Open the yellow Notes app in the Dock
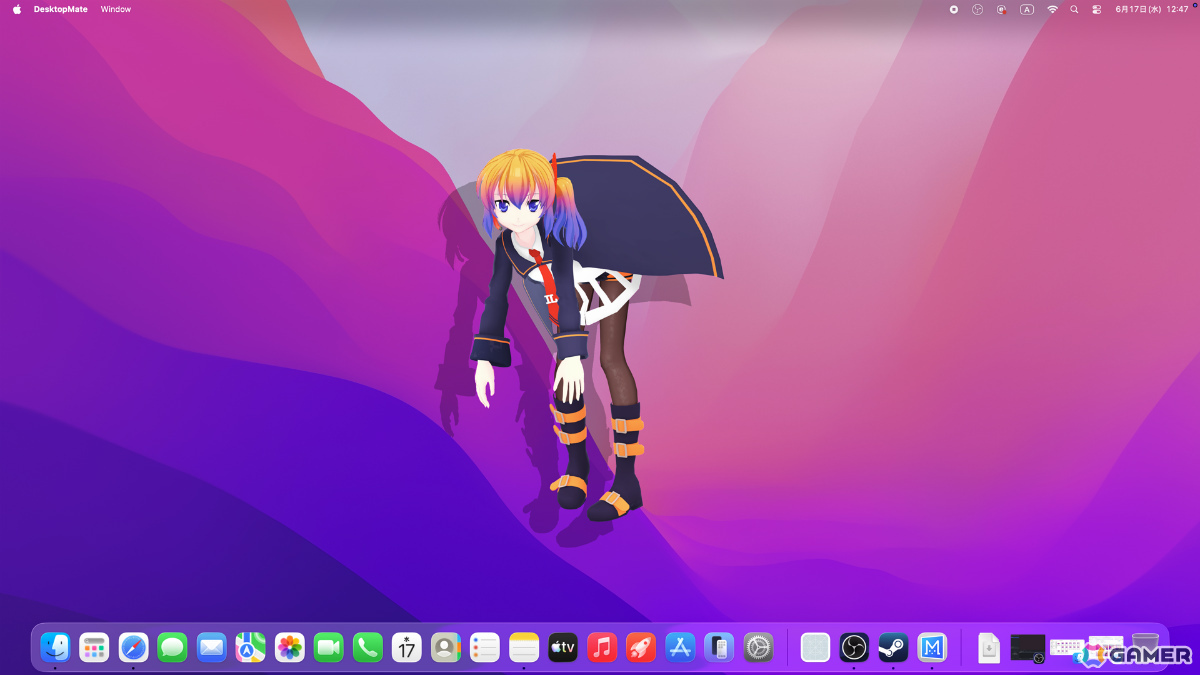 pyautogui.click(x=523, y=648)
